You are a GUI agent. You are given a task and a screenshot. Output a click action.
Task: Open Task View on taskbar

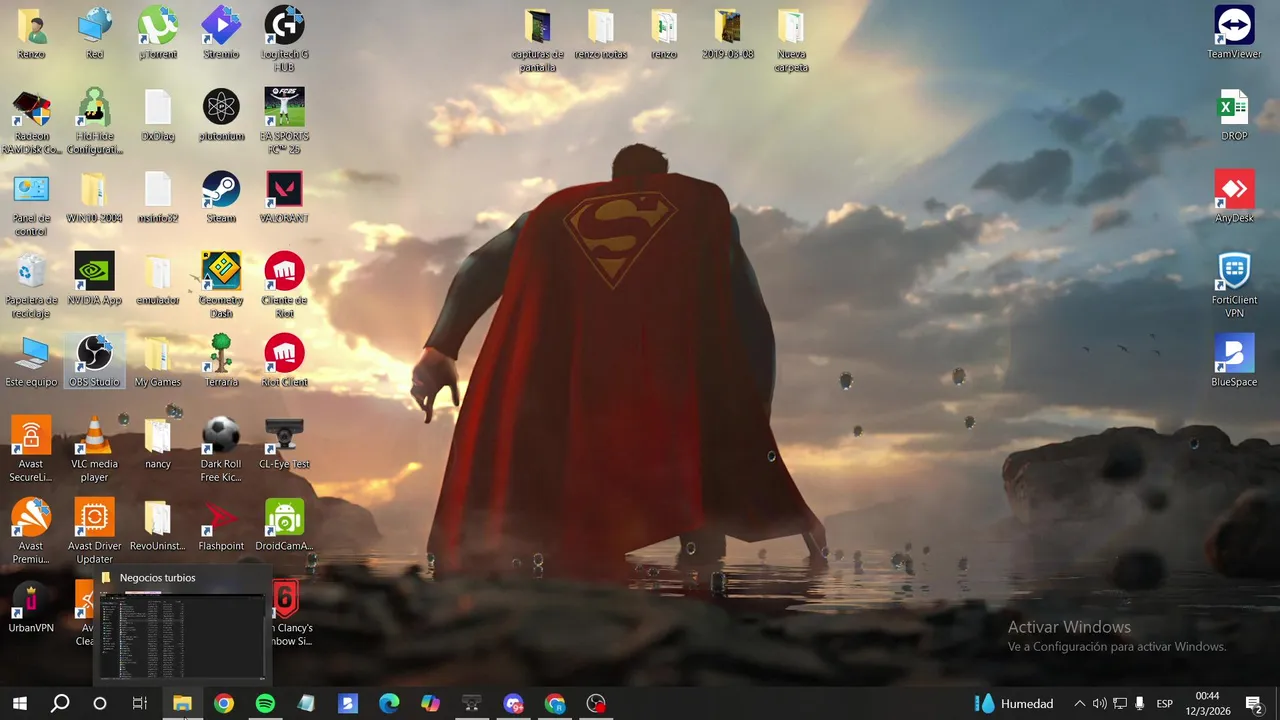pos(140,703)
